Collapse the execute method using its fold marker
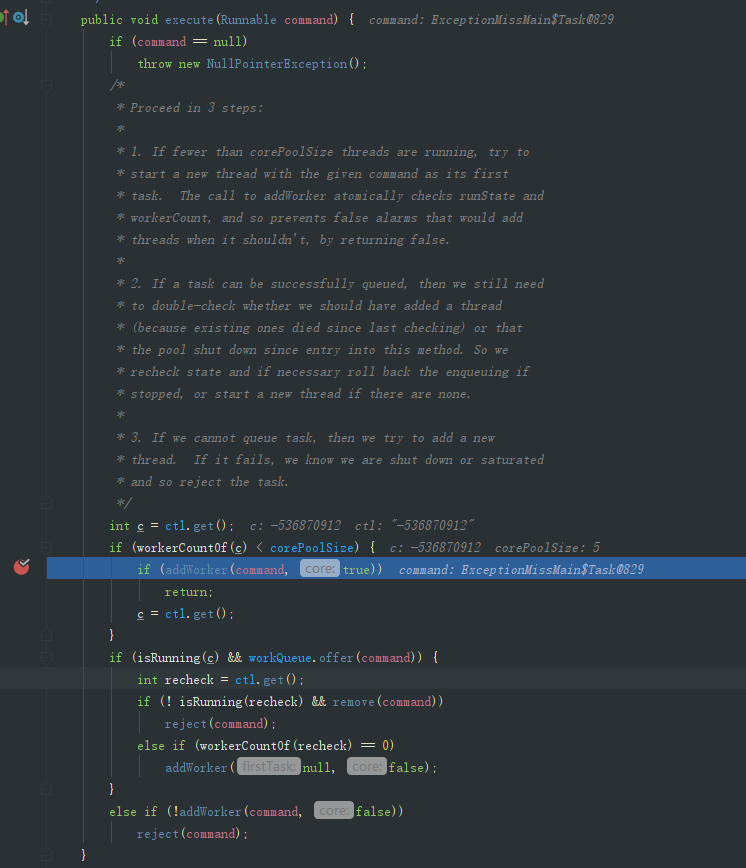This screenshot has width=746, height=868. 46,20
